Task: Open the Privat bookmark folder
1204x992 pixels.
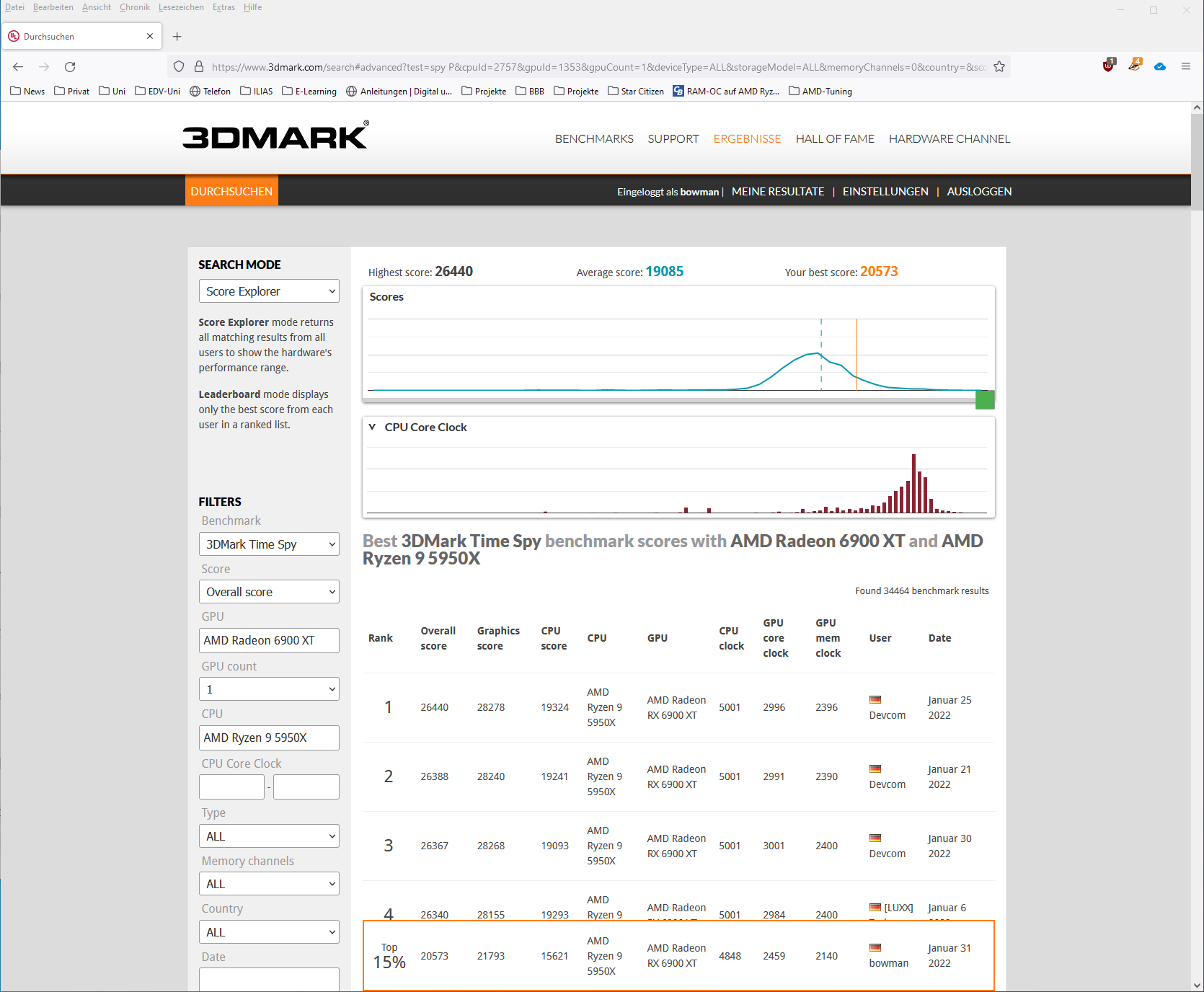Action: pyautogui.click(x=72, y=92)
